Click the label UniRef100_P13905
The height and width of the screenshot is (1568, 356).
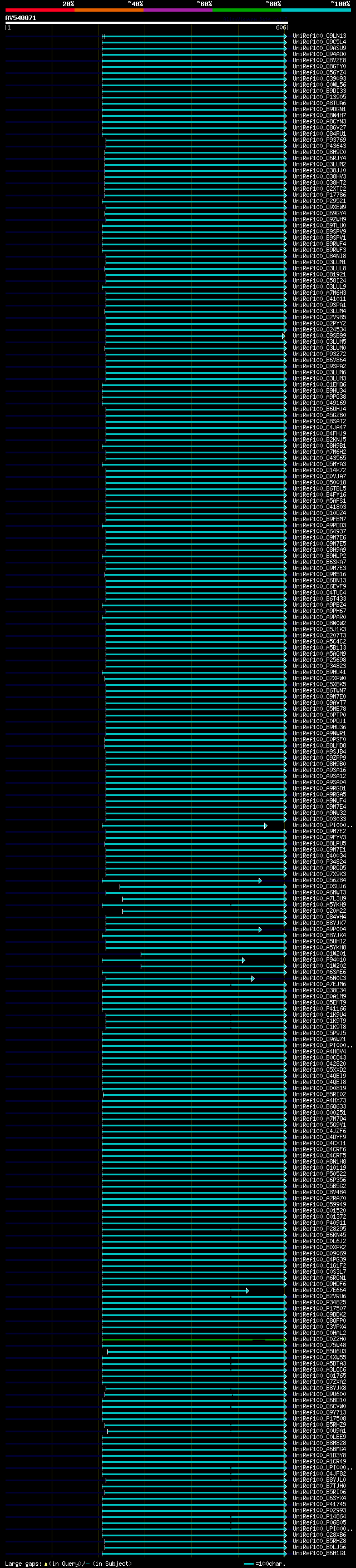pos(319,97)
